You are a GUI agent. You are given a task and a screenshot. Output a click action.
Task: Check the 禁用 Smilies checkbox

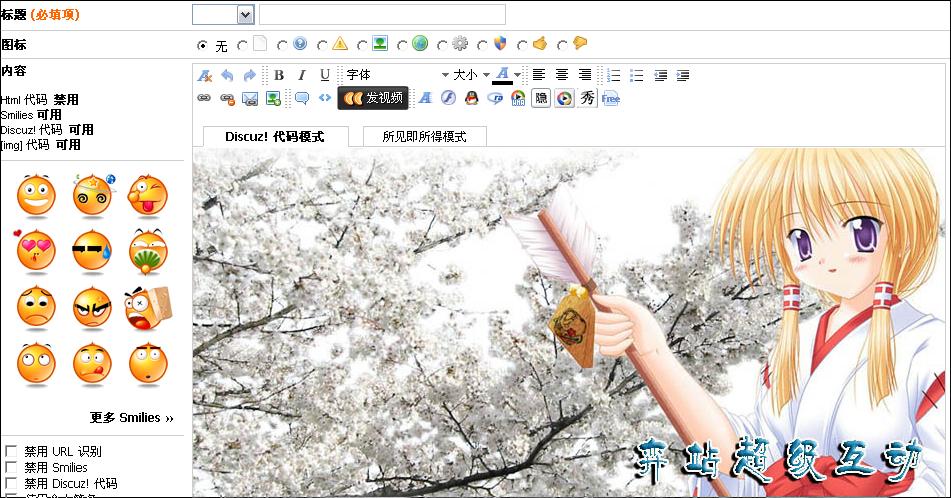tap(11, 466)
